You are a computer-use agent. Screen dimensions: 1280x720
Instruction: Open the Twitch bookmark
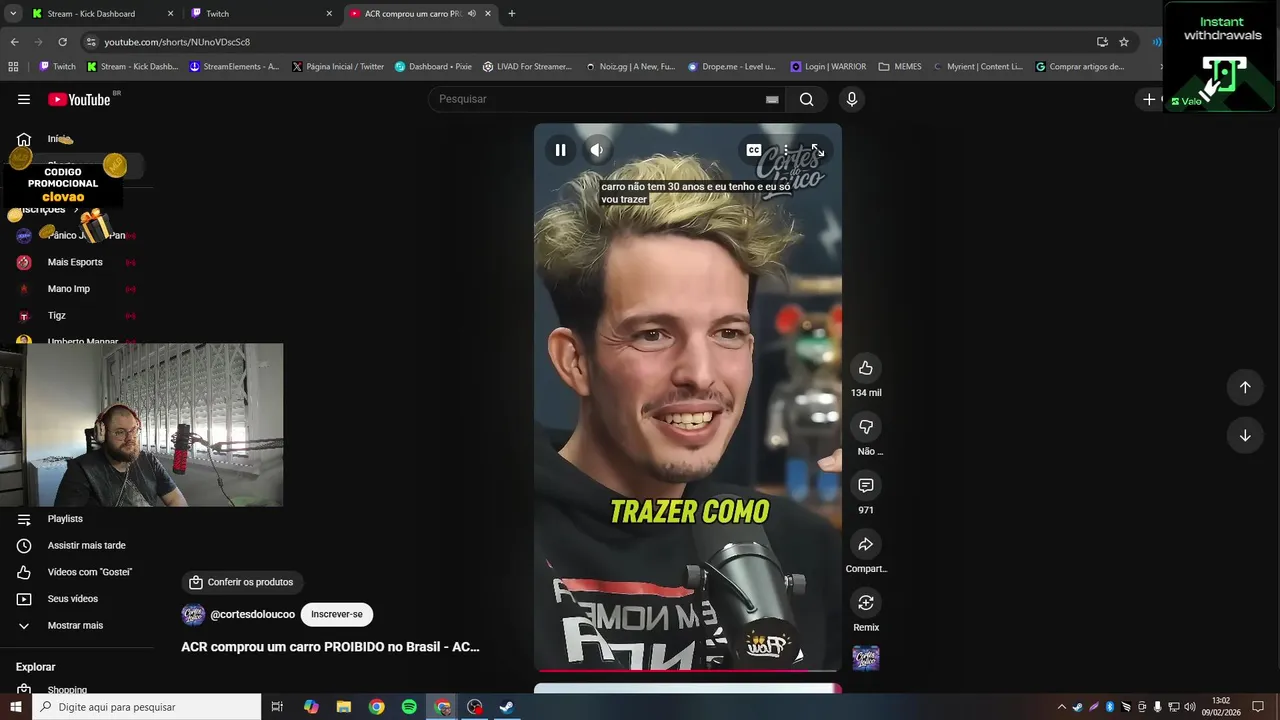(x=57, y=67)
